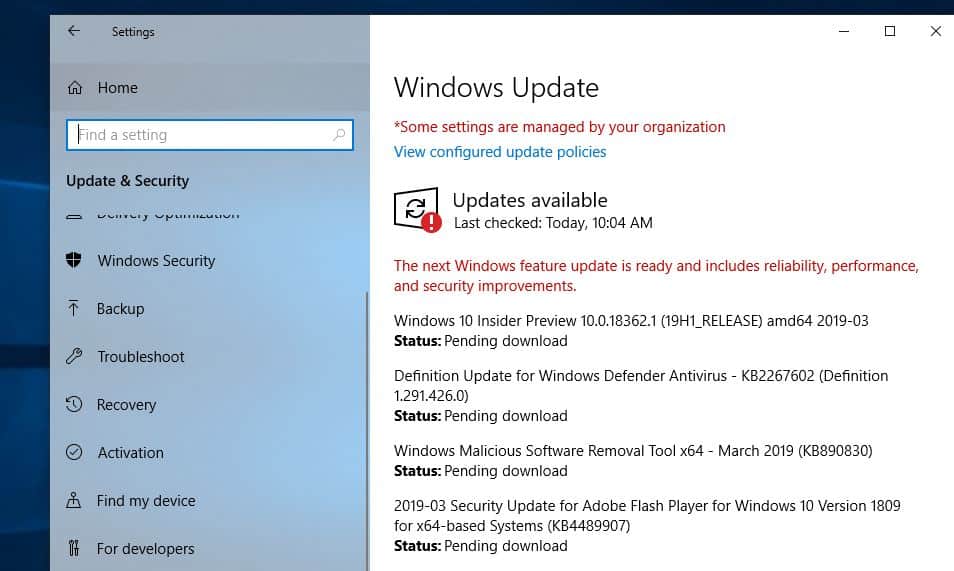The image size is (954, 571).
Task: Click Status under Flash Player update
Action: [x=481, y=546]
